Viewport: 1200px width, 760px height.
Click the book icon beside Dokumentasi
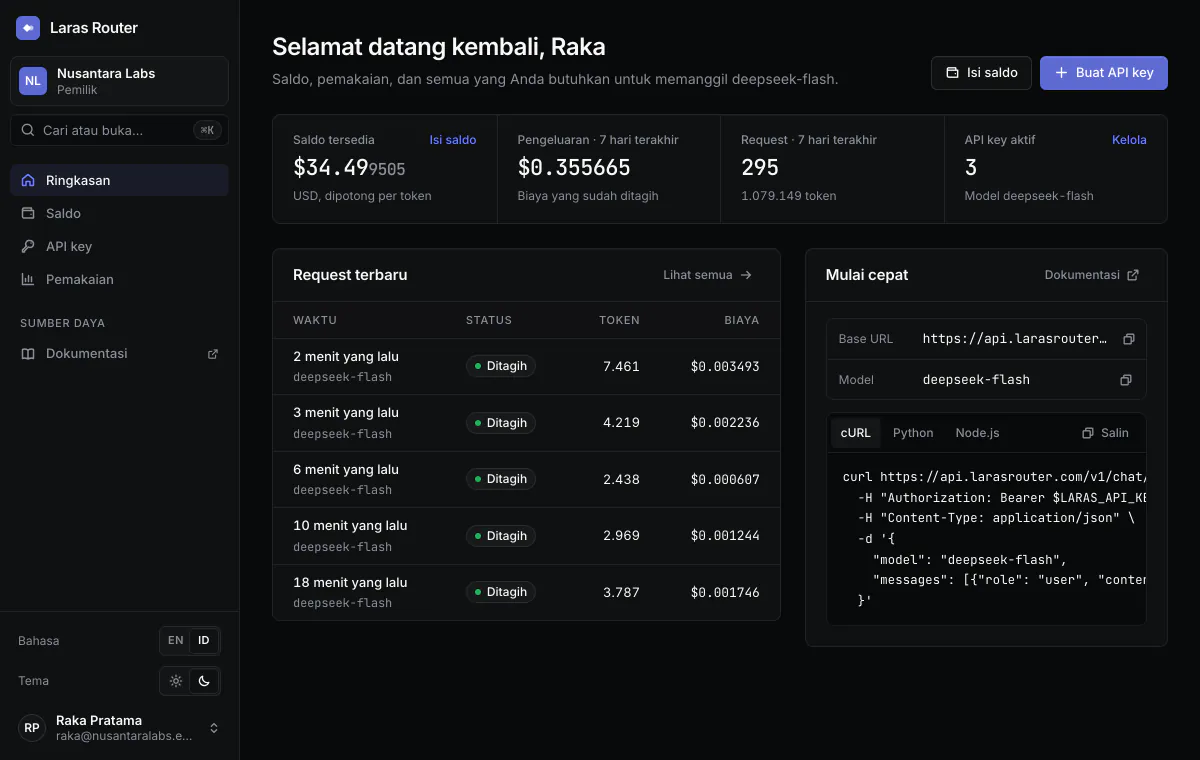click(x=28, y=353)
